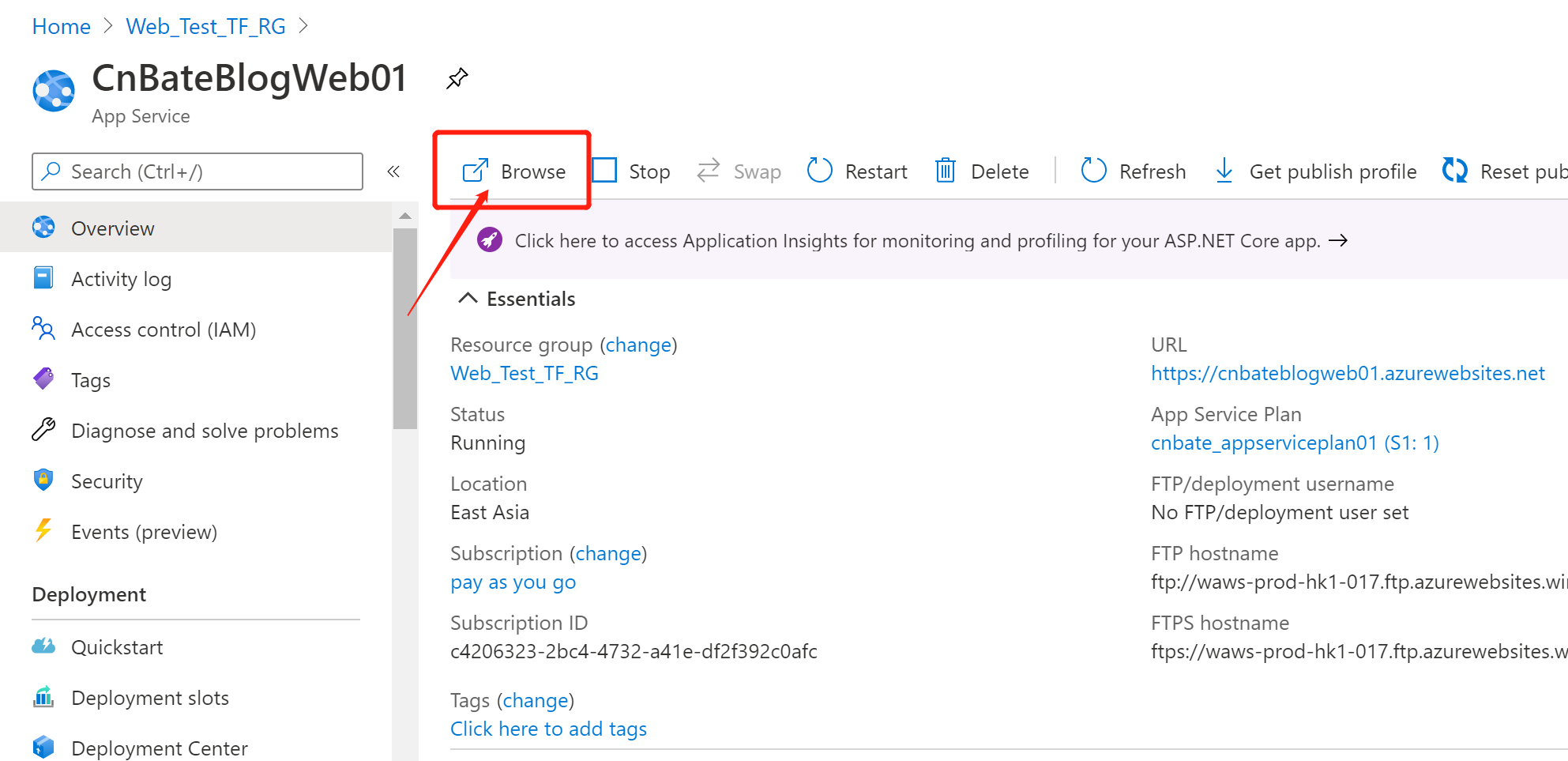The image size is (1568, 761).
Task: Click the Browse button label
Action: [x=533, y=171]
